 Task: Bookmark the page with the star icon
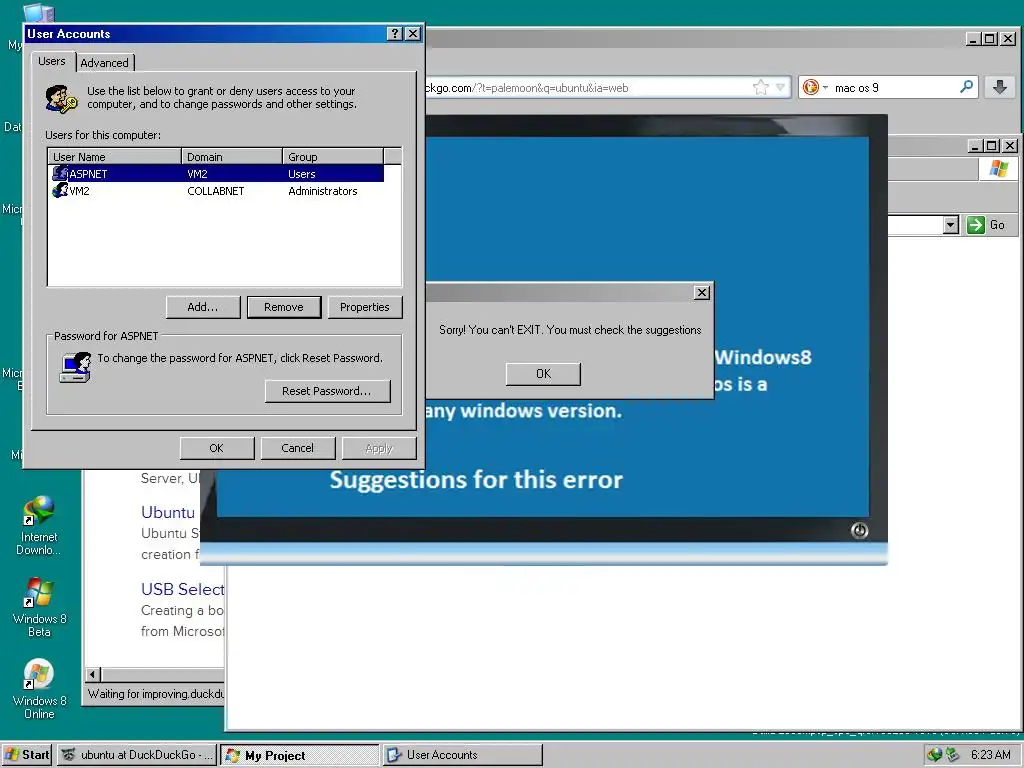coord(761,88)
